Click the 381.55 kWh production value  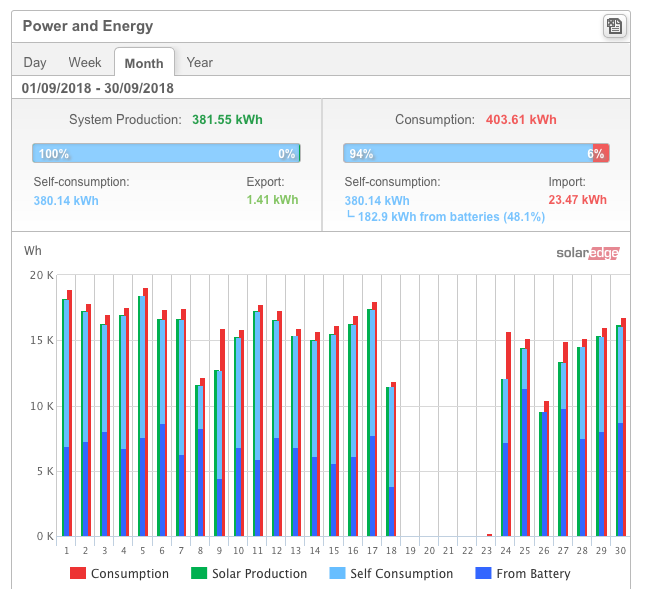227,119
